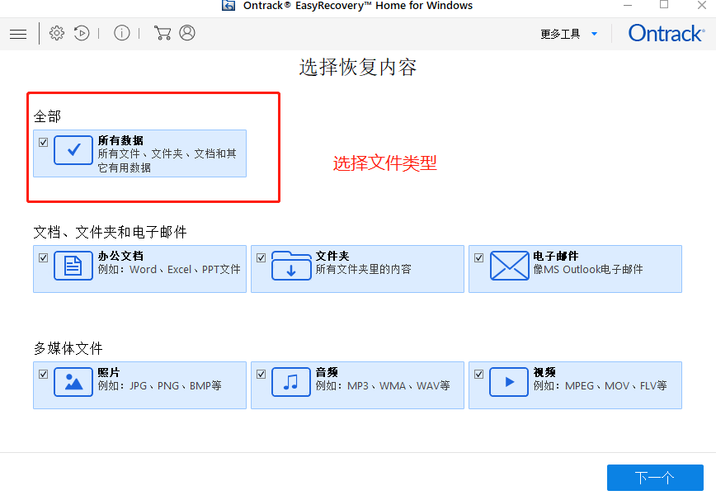
Task: Toggle the 所有数据 checkbox
Action: (x=43, y=142)
